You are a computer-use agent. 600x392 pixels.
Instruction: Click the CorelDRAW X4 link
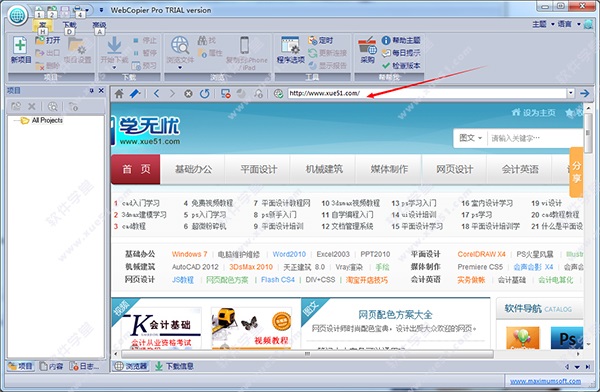(x=481, y=254)
